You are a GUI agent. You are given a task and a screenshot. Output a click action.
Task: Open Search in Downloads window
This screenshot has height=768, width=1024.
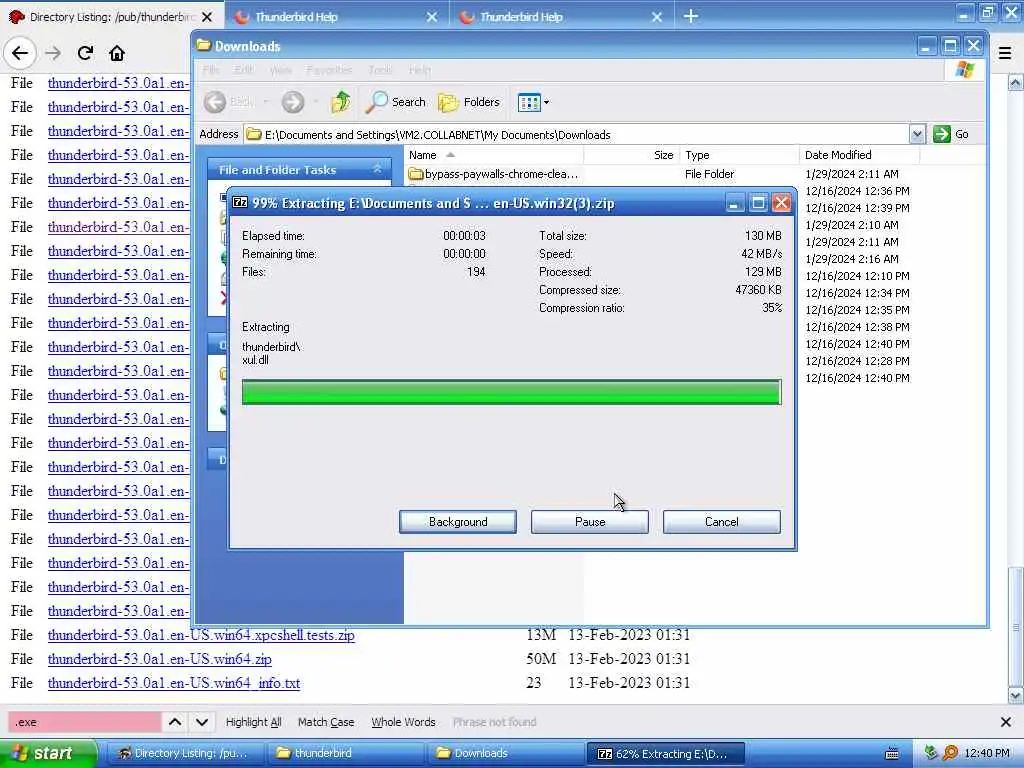[x=396, y=102]
